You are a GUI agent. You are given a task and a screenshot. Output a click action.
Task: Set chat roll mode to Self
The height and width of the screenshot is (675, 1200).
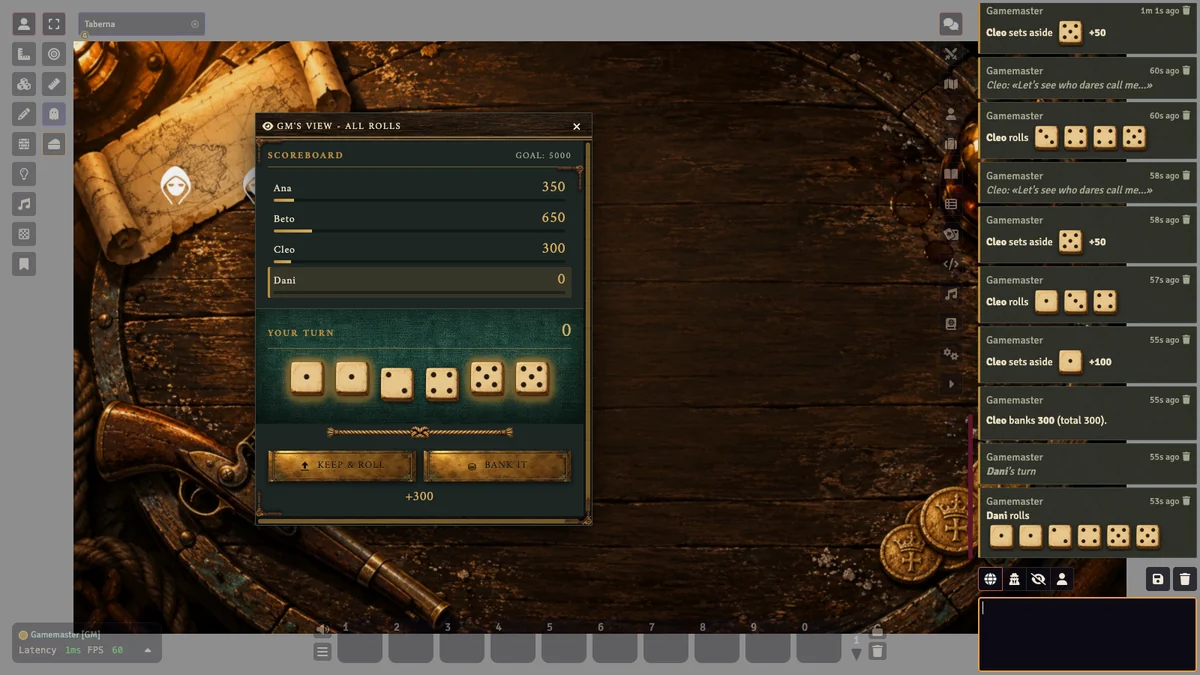click(x=1062, y=579)
